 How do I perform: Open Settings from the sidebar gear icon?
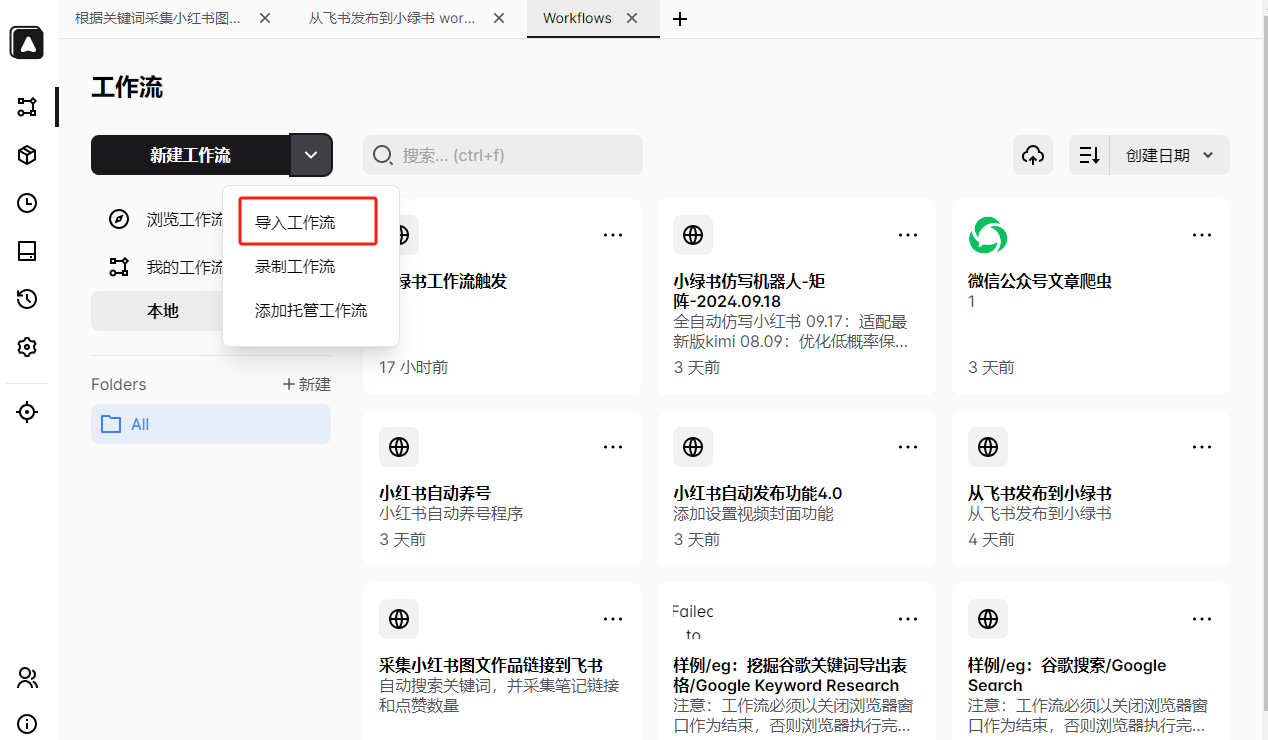26,347
